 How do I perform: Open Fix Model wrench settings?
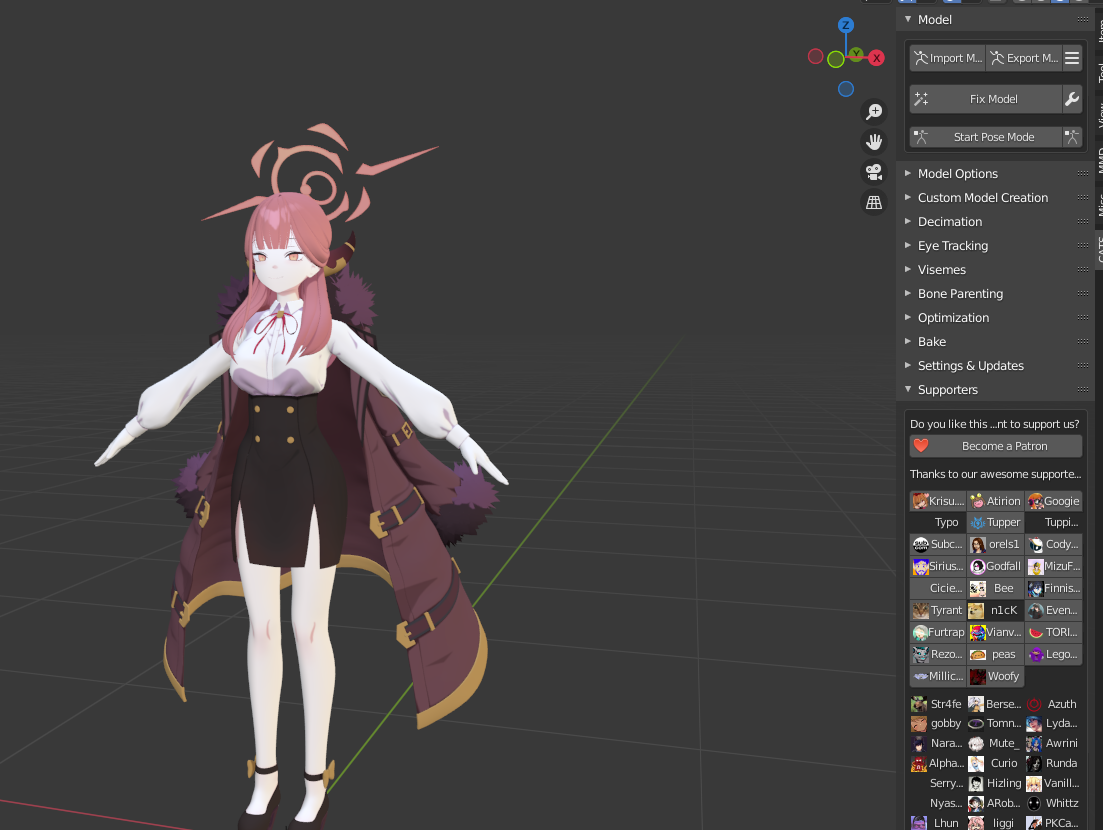(1071, 99)
